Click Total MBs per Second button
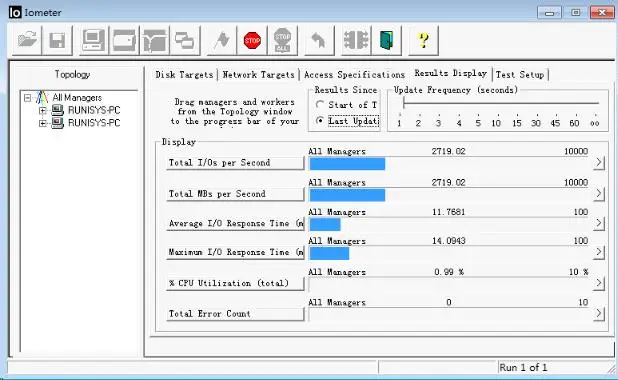This screenshot has width=618, height=380. click(235, 194)
